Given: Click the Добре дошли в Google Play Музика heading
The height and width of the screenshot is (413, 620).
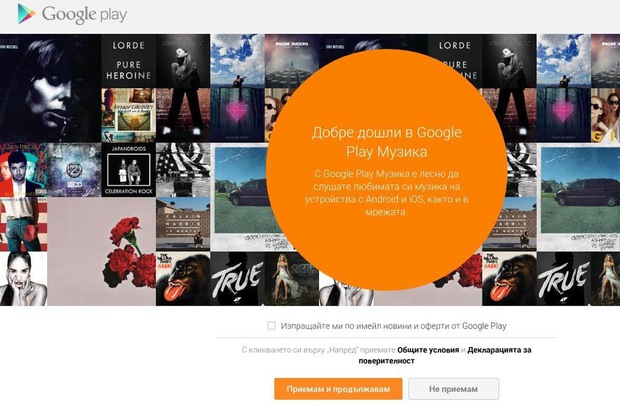Looking at the screenshot, I should [386, 142].
